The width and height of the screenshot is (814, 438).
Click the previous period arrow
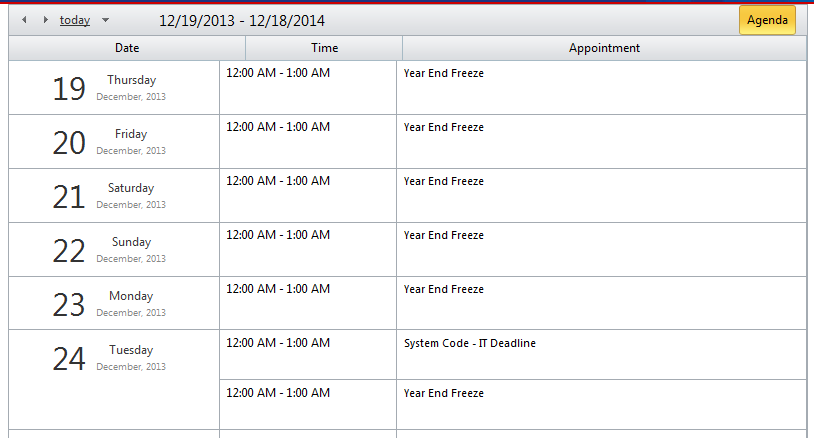[x=24, y=20]
